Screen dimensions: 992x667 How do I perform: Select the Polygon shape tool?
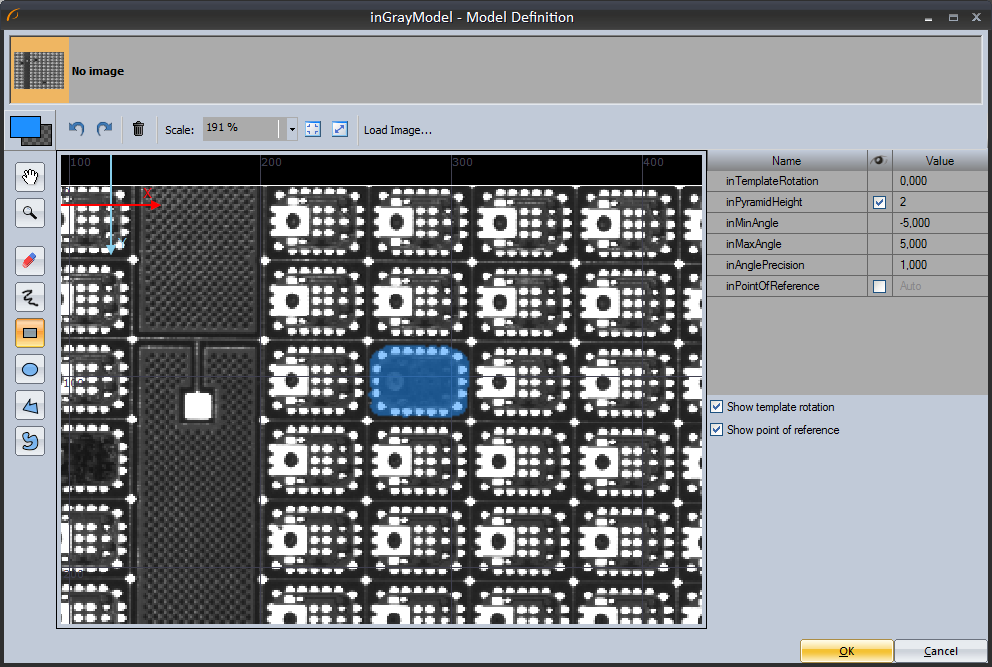(x=30, y=405)
